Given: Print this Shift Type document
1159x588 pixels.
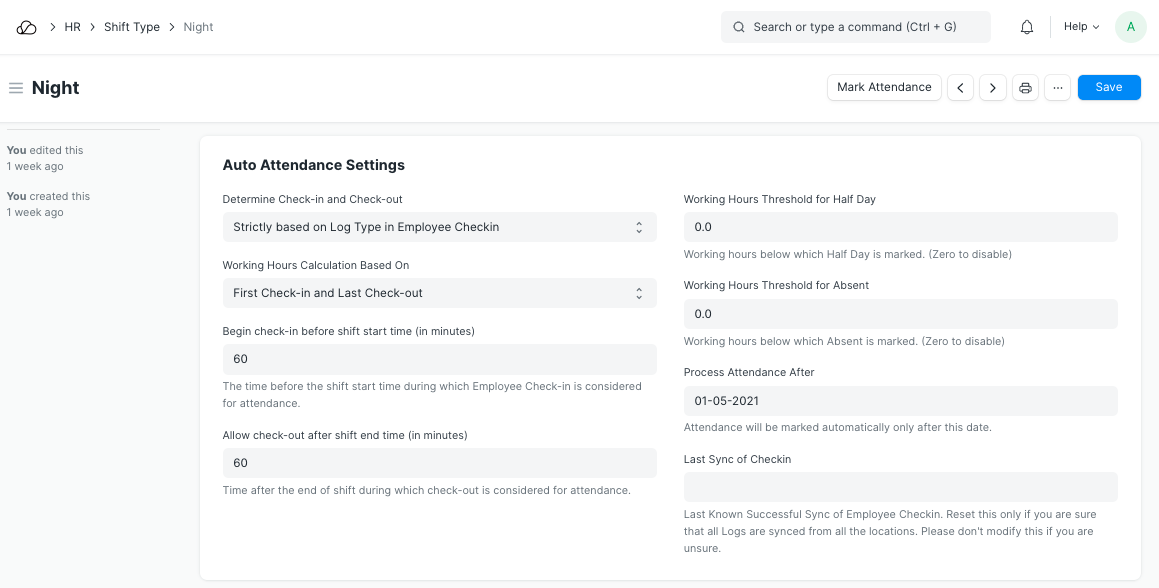Looking at the screenshot, I should pyautogui.click(x=1025, y=88).
